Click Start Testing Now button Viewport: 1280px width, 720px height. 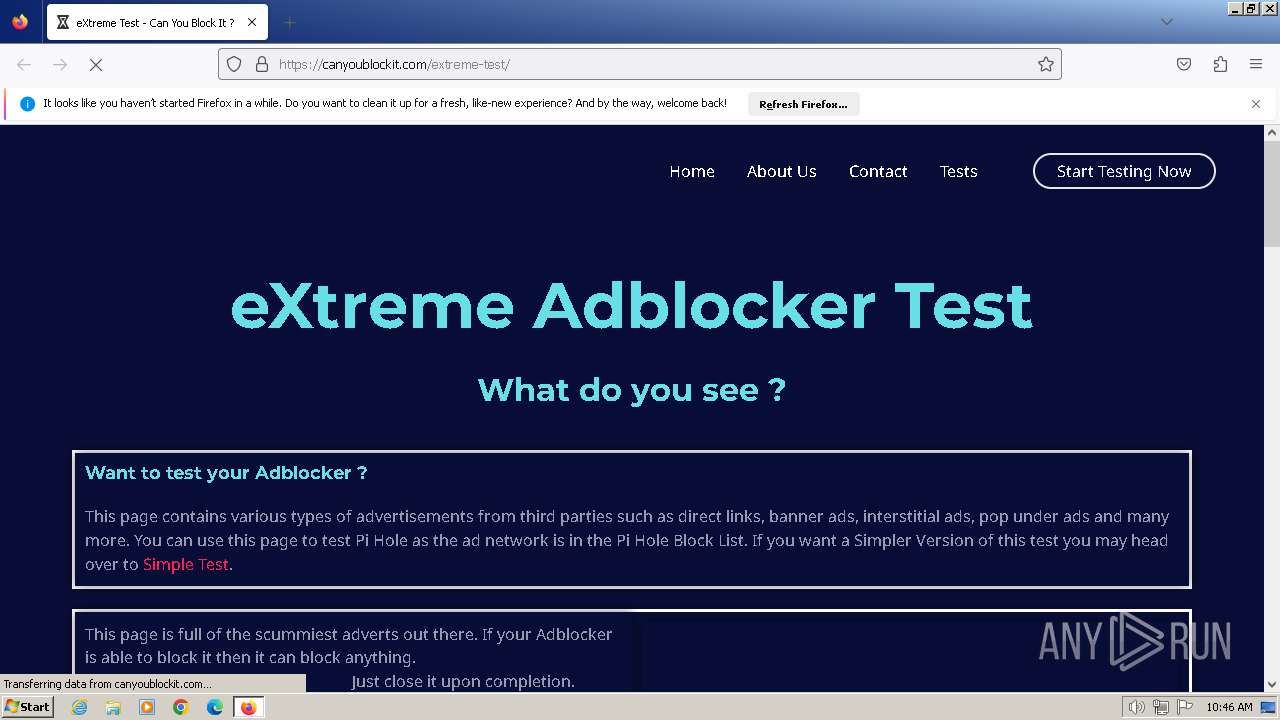[1124, 171]
